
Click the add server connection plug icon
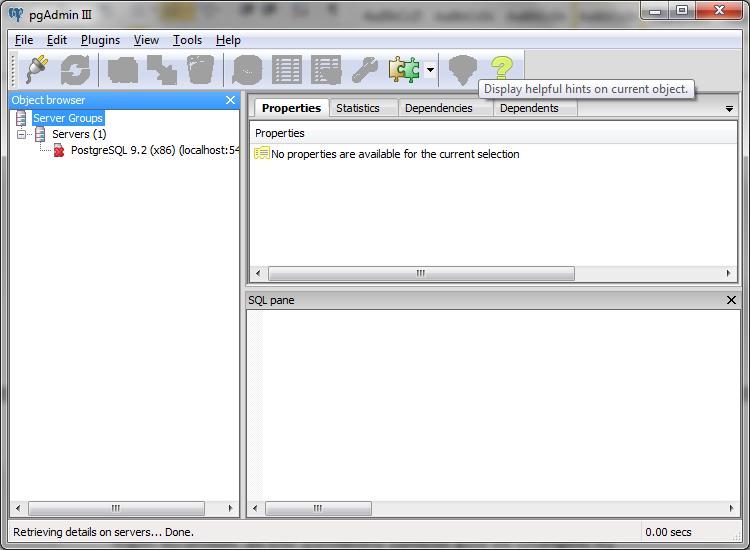tap(37, 70)
